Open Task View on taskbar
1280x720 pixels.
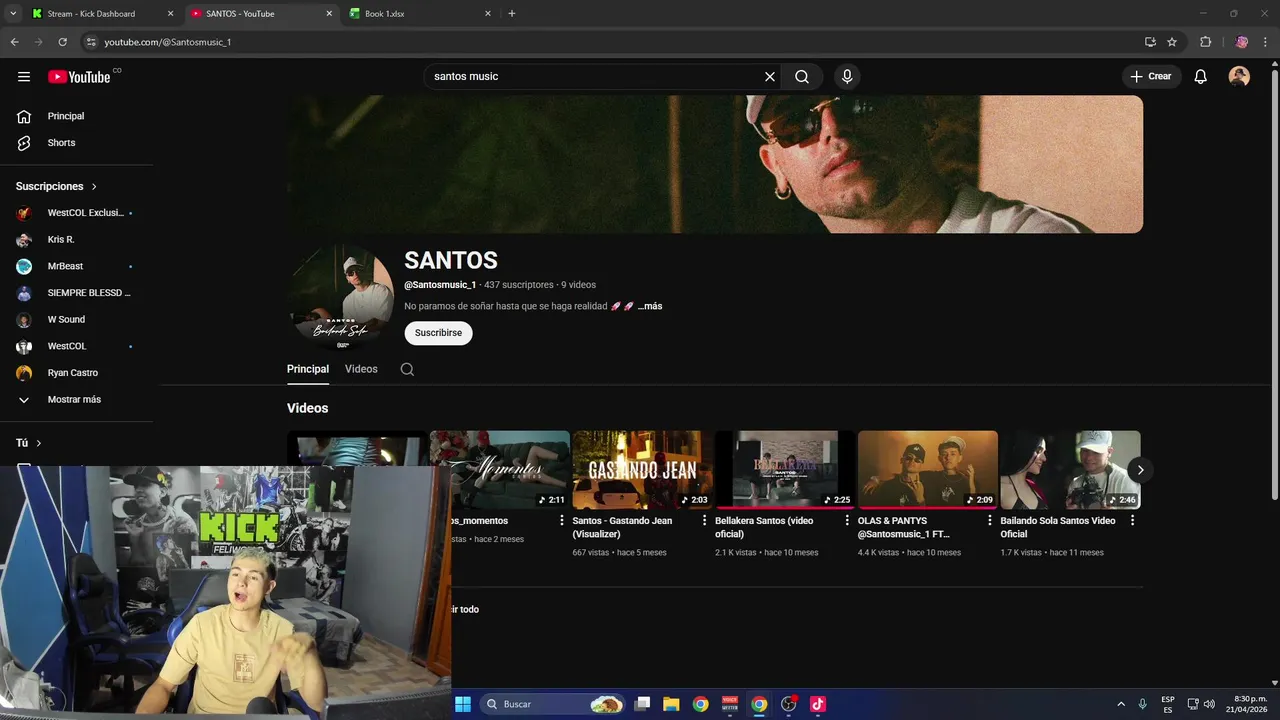coord(642,704)
